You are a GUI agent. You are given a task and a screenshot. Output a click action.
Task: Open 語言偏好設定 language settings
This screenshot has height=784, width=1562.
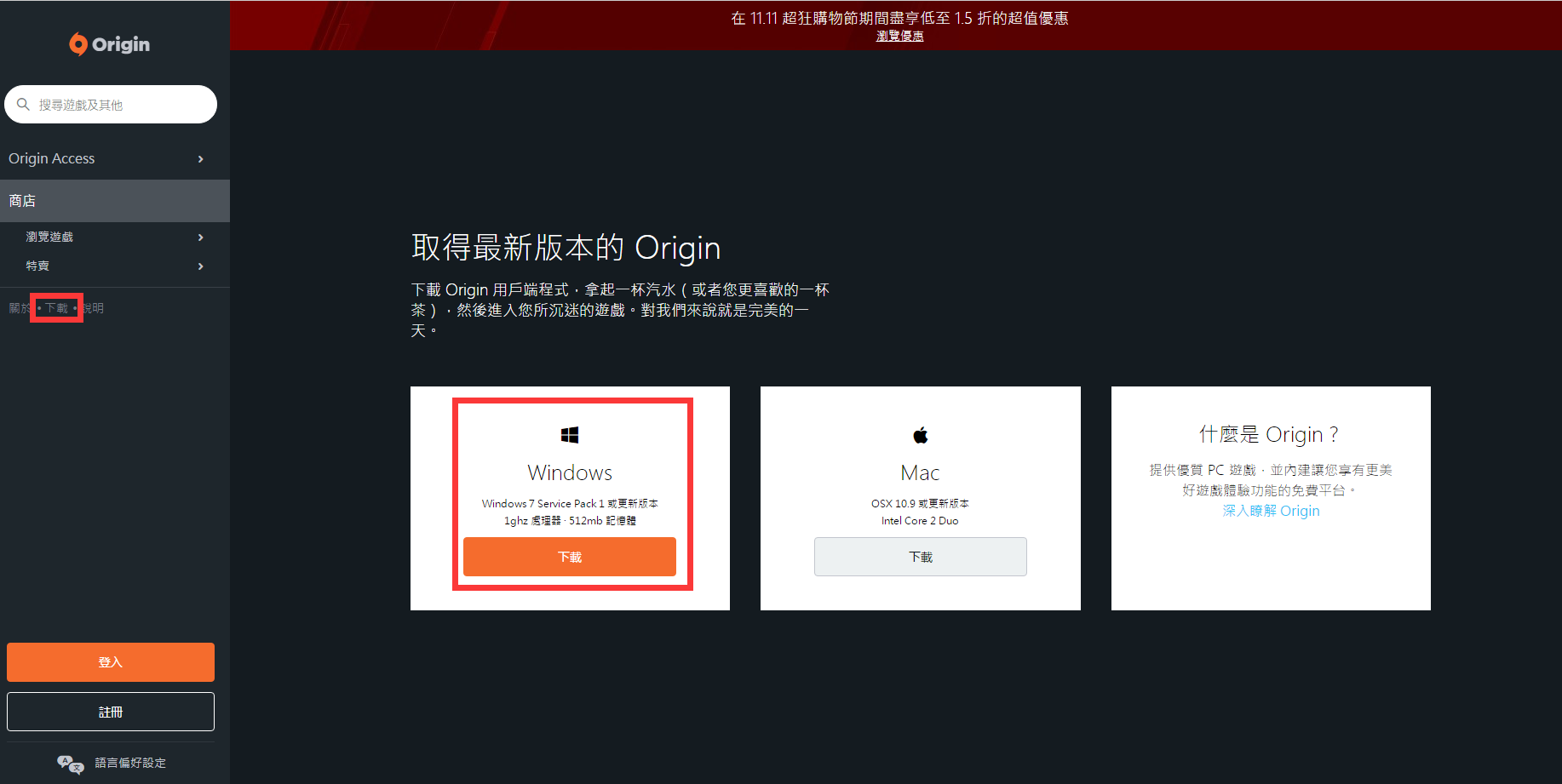tap(130, 763)
